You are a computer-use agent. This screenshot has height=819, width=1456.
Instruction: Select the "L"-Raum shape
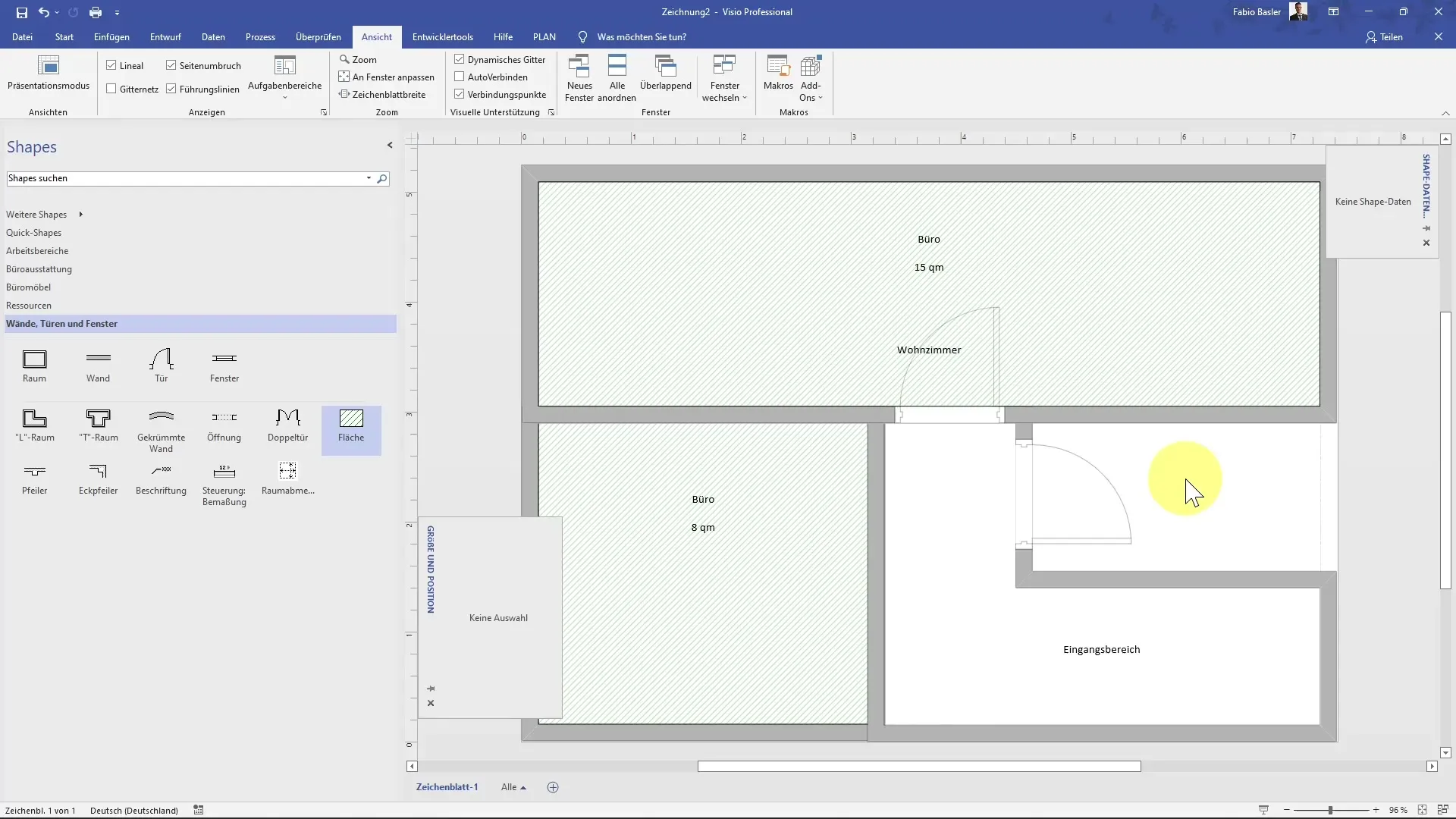click(34, 425)
